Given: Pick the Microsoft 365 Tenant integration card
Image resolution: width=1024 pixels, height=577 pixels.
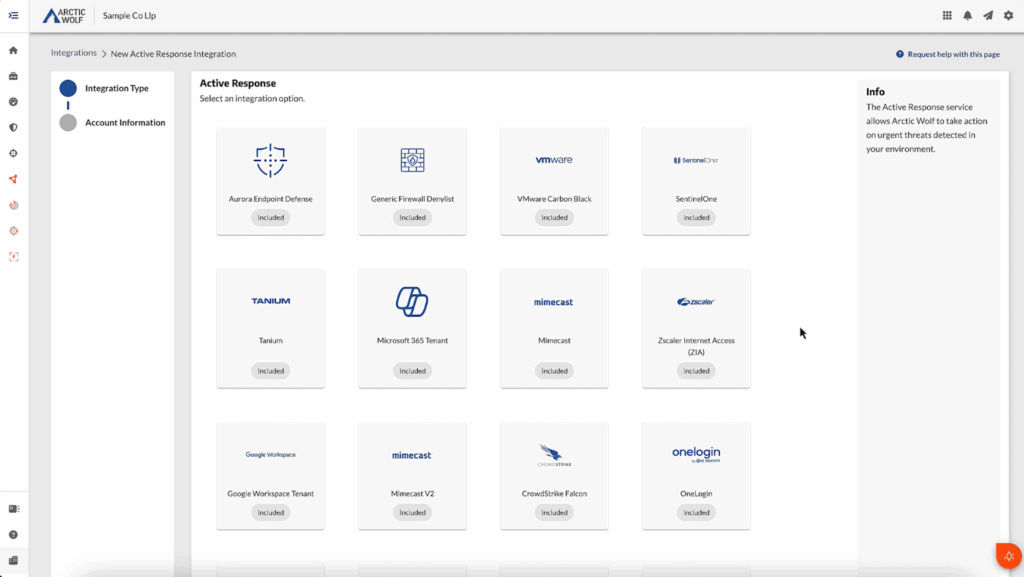Looking at the screenshot, I should 412,328.
